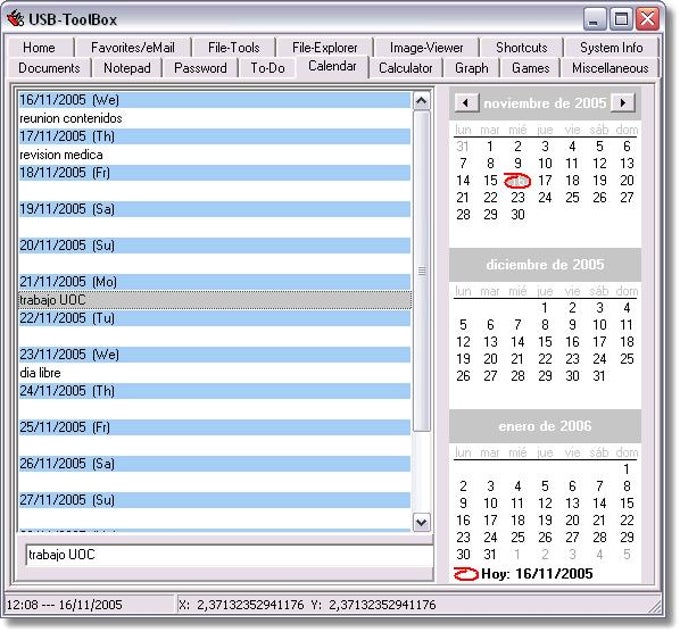Click 'enero de 2006' month header
The image size is (680, 632).
pyautogui.click(x=545, y=426)
